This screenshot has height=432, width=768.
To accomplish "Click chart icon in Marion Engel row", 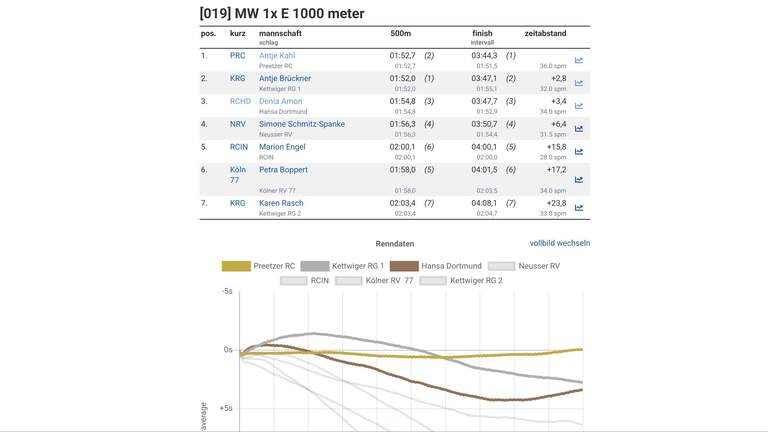I will [578, 152].
